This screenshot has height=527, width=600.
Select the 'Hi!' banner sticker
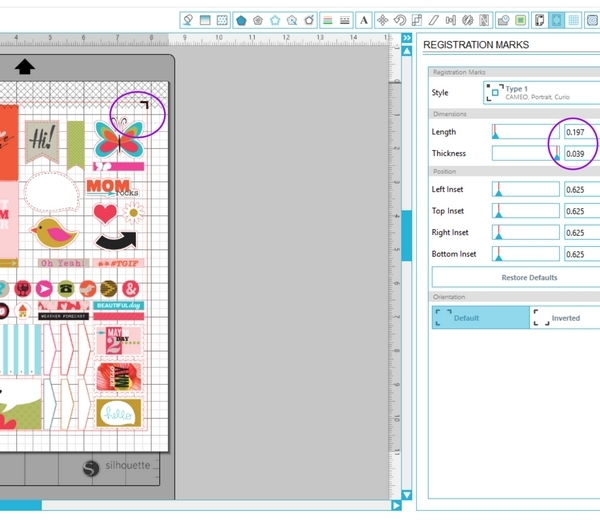coord(42,141)
